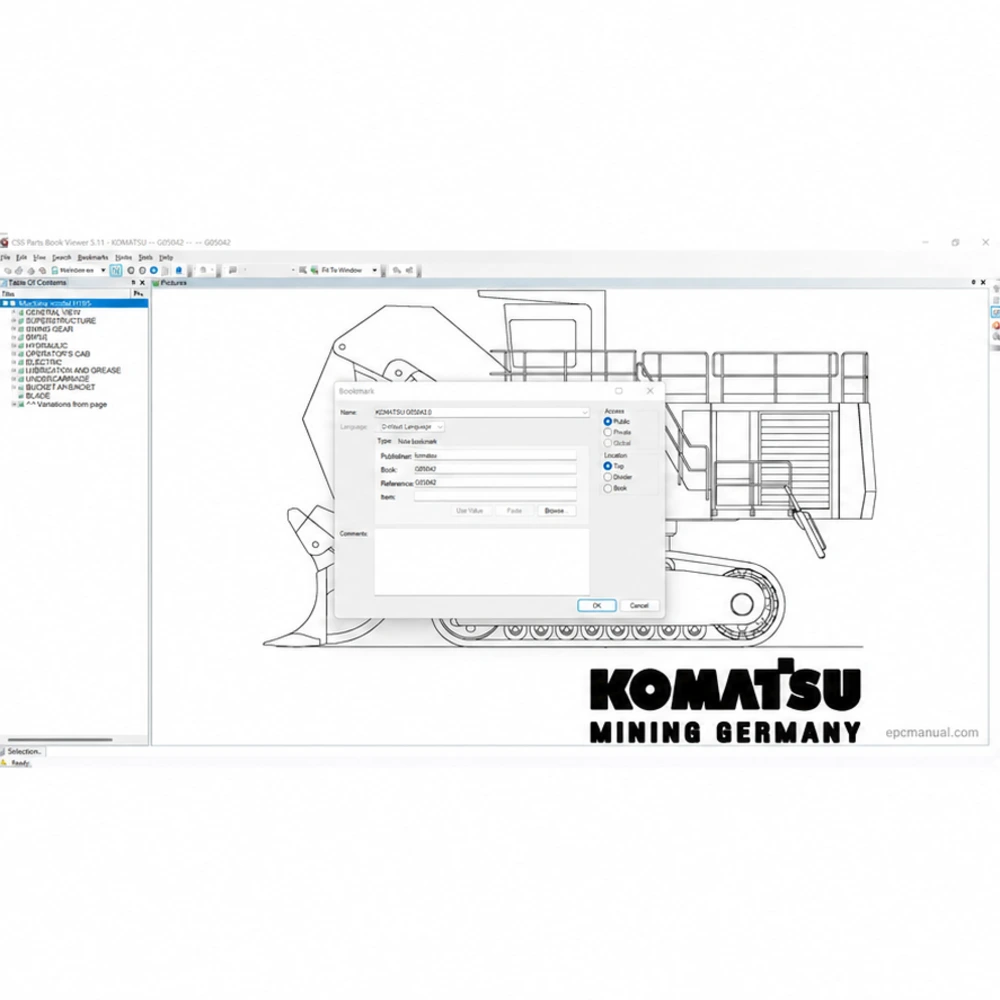Open the bookmark Name combo box dropdown
Screen dimensions: 1000x1000
(x=584, y=413)
